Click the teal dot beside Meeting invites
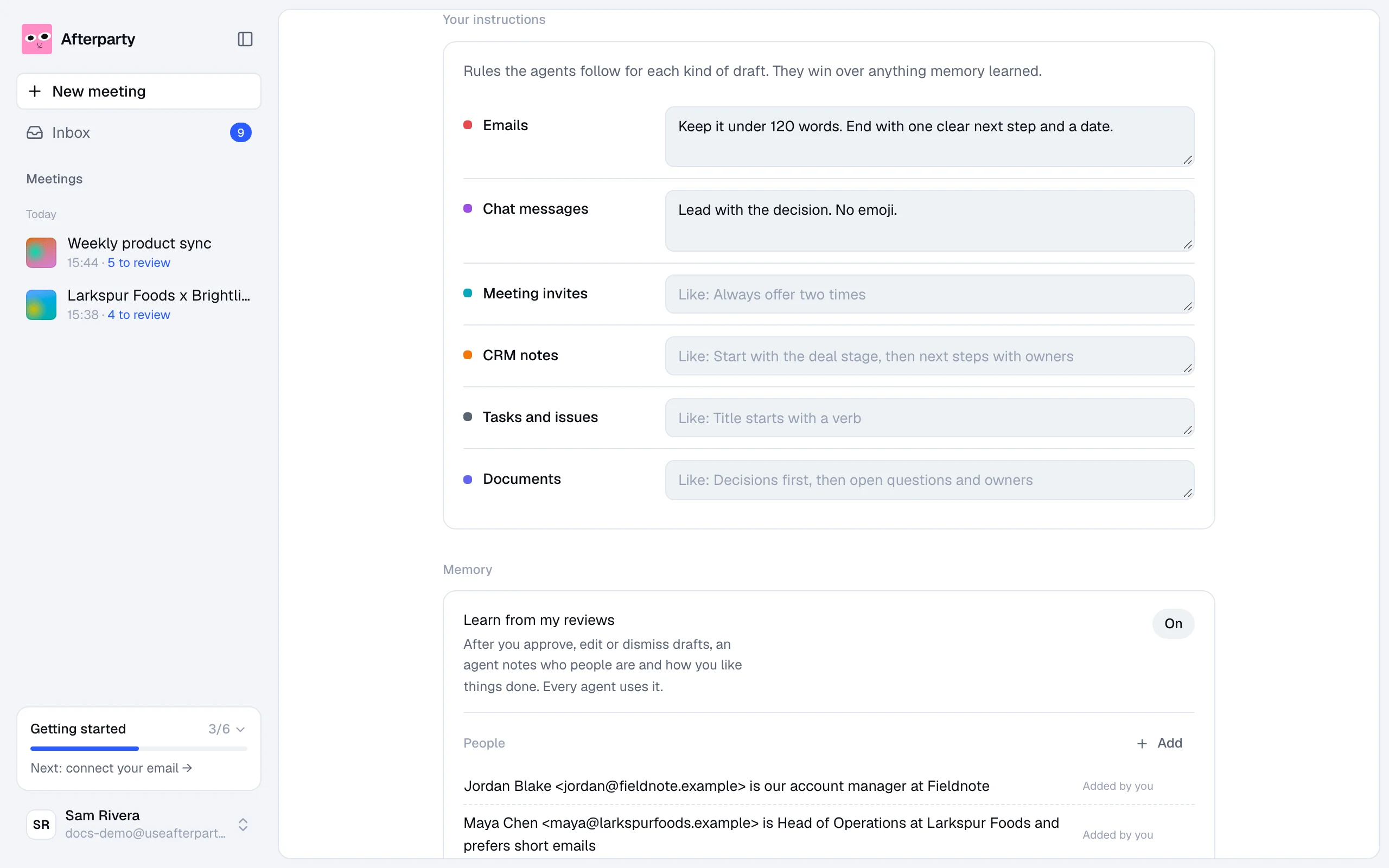 (468, 293)
